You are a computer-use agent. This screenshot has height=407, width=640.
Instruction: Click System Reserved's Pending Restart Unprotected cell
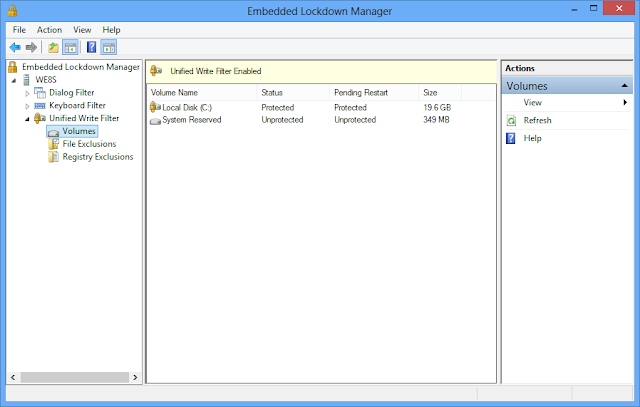355,120
